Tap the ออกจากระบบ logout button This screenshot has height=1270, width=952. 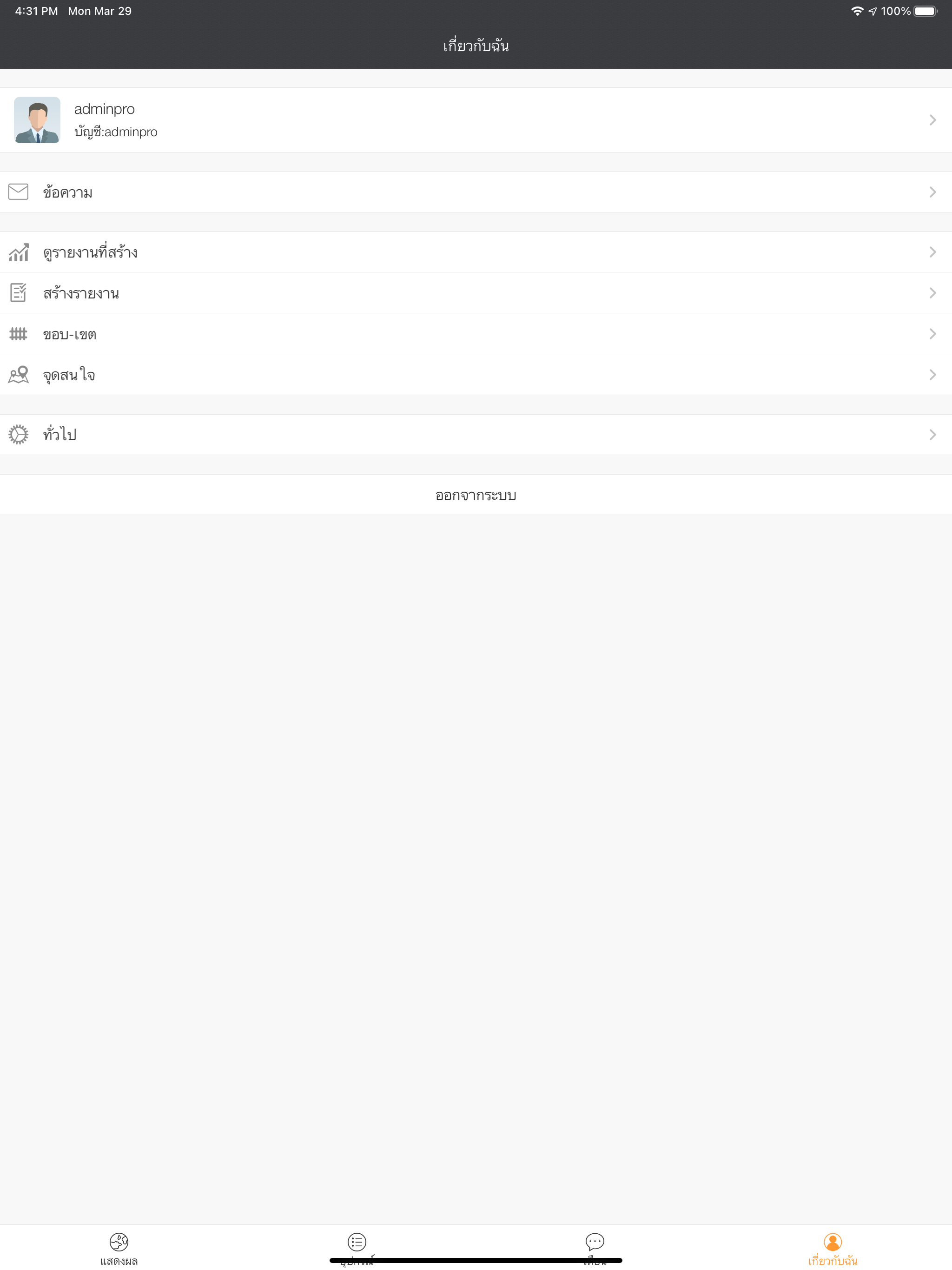476,494
